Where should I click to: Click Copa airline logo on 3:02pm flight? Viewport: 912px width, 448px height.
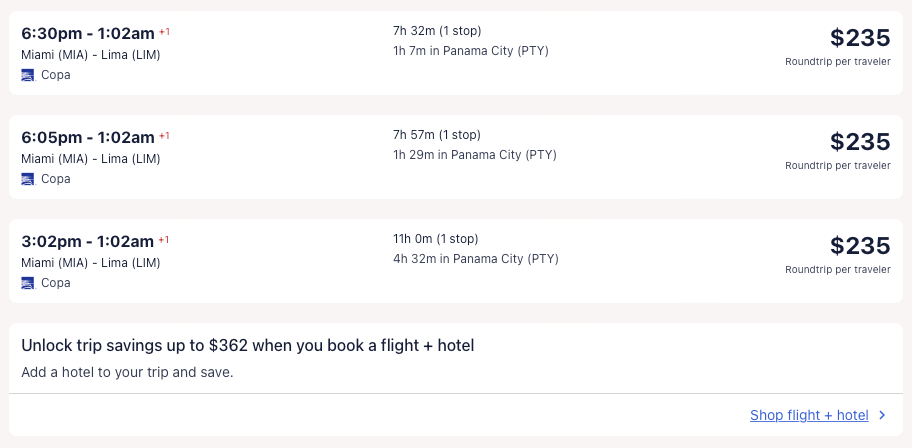click(28, 283)
